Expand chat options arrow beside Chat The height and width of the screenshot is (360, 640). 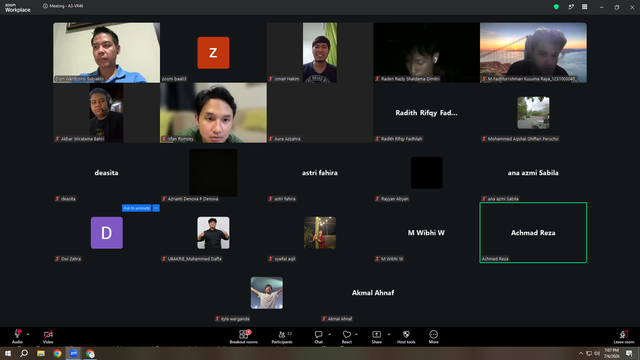329,334
